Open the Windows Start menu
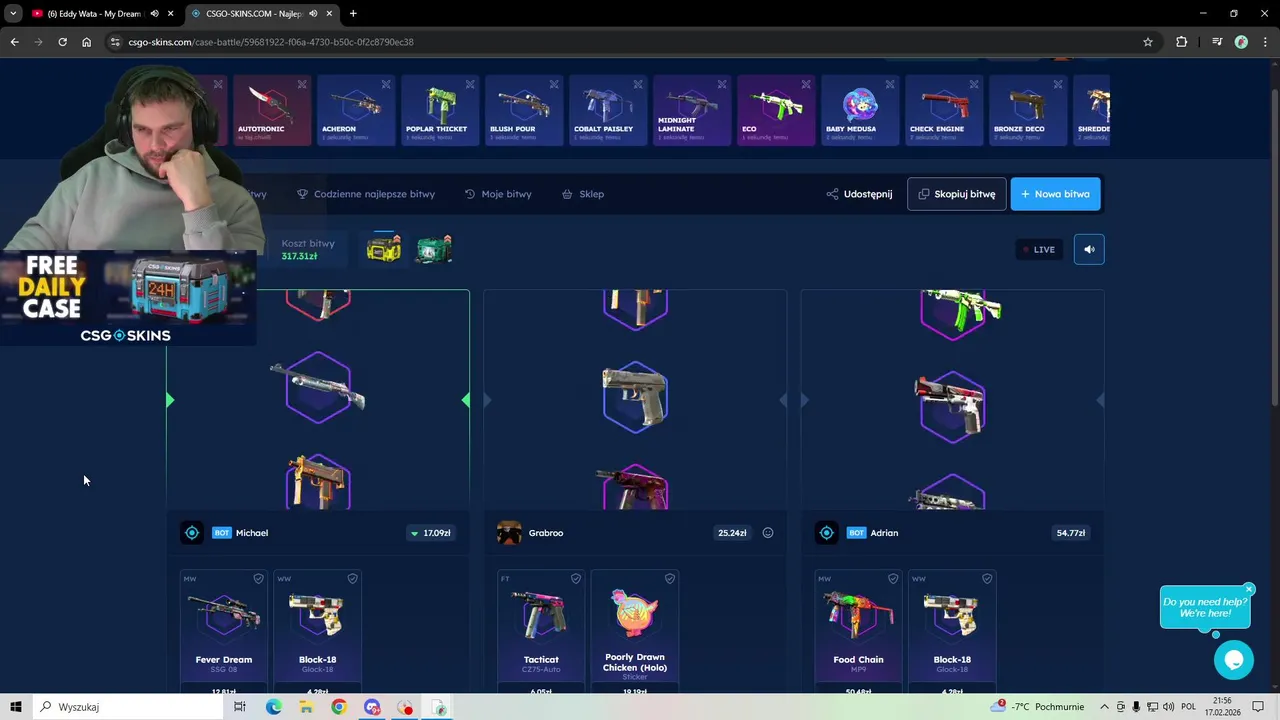The width and height of the screenshot is (1280, 720). click(x=16, y=707)
